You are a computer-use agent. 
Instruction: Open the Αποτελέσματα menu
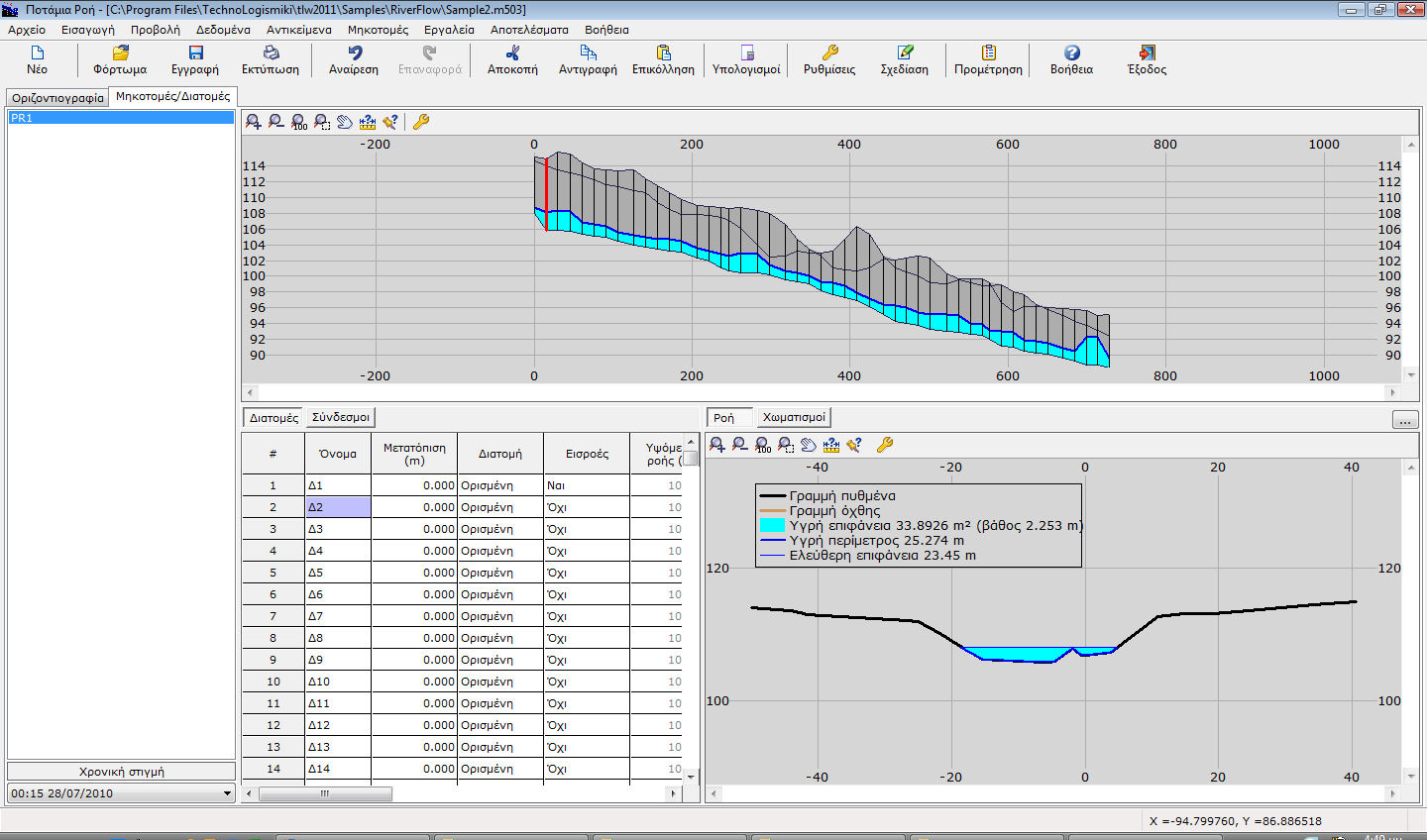[x=529, y=30]
